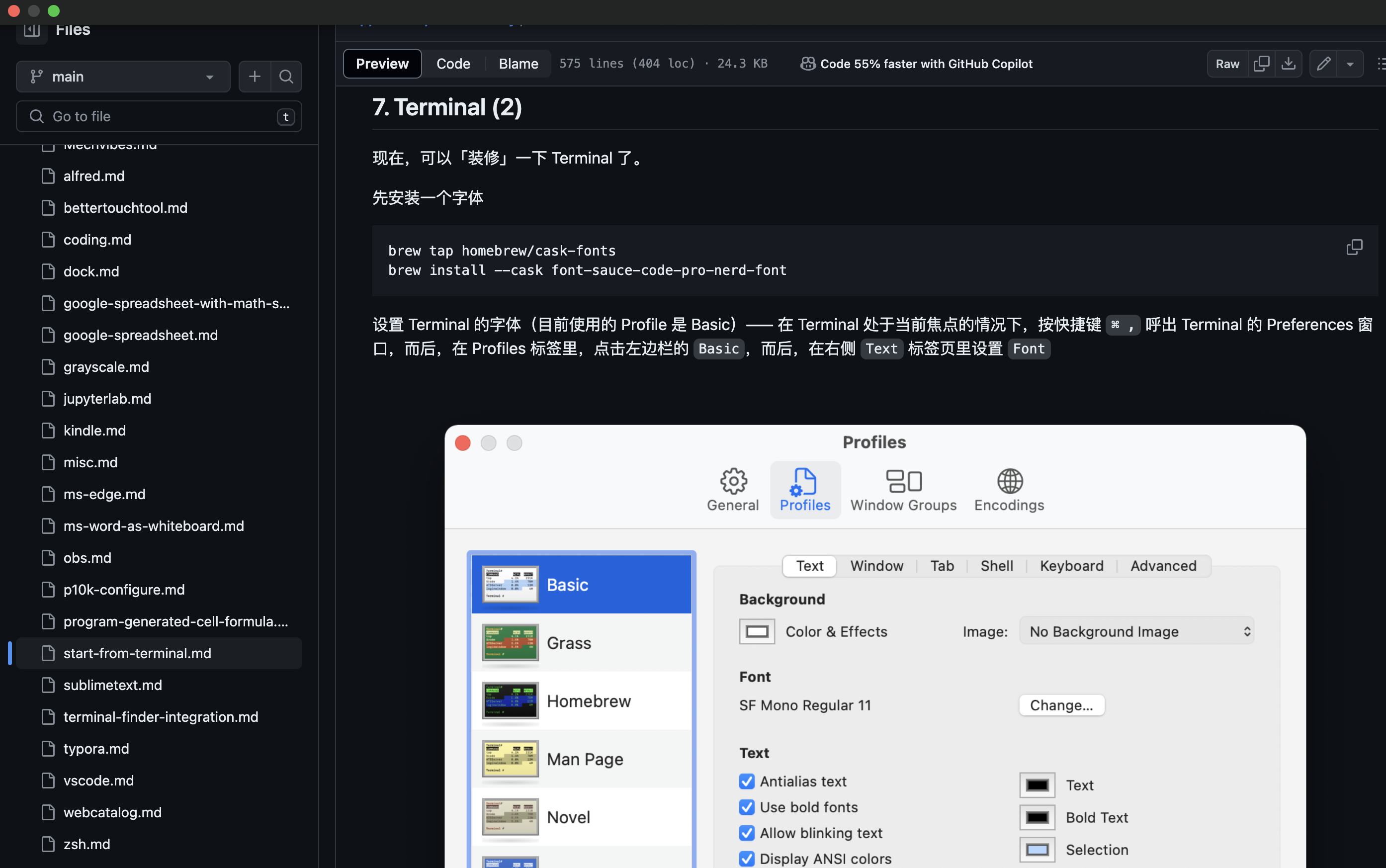Click the Bold Text color swatch
1386x868 pixels.
(x=1037, y=817)
